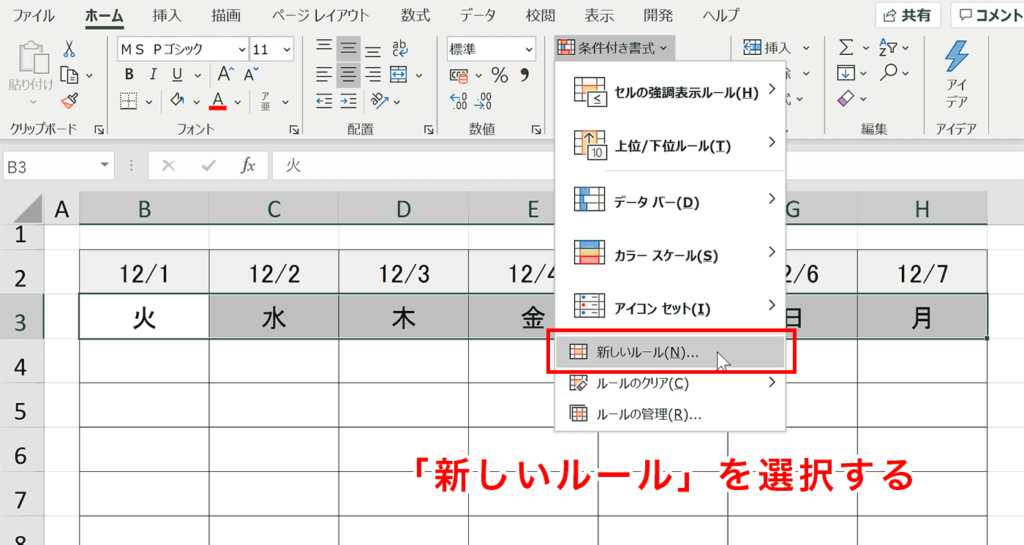This screenshot has width=1024, height=545.
Task: Switch to the データ tab
Action: click(x=477, y=15)
